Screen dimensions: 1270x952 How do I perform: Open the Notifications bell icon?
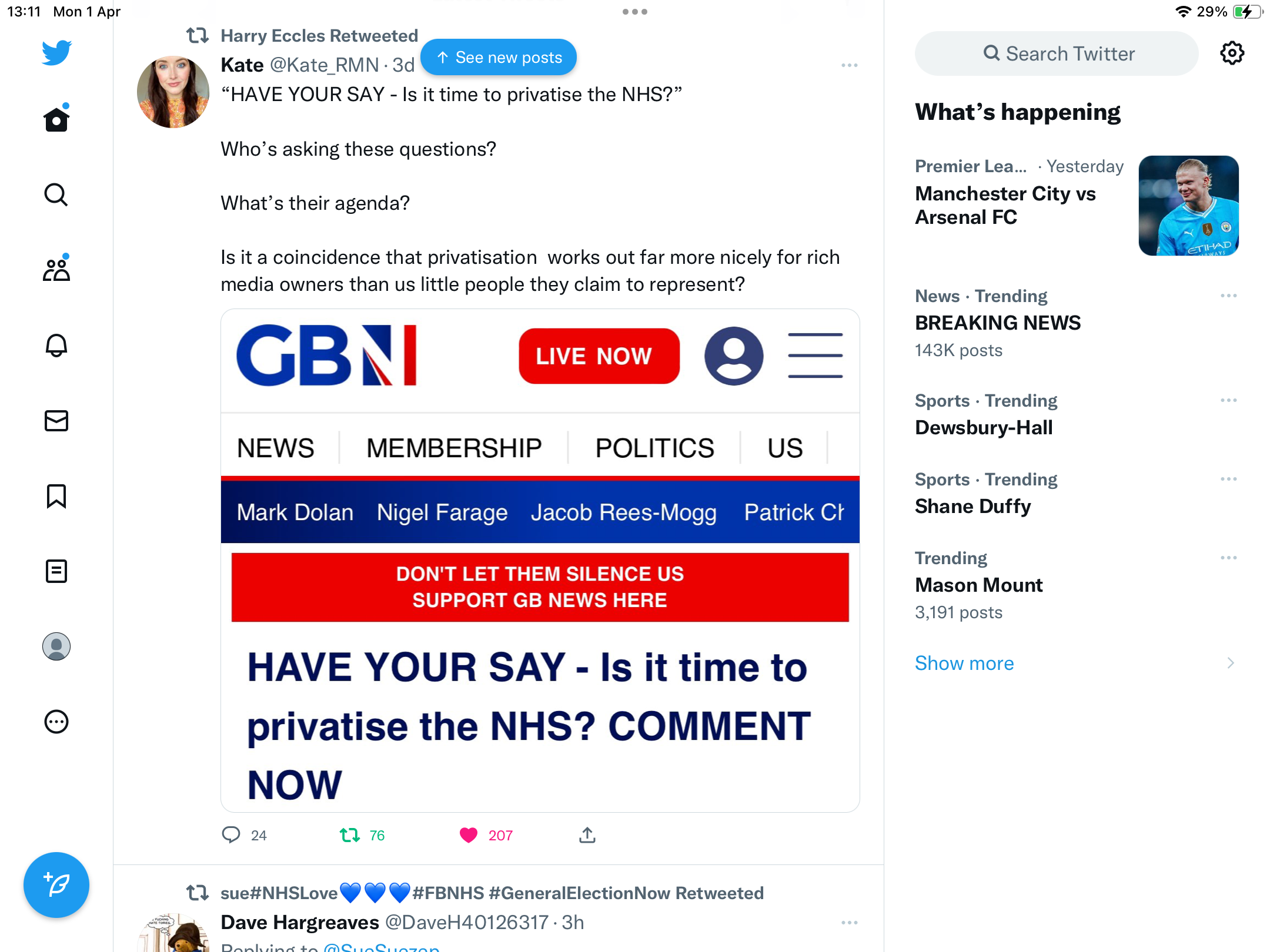tap(56, 345)
